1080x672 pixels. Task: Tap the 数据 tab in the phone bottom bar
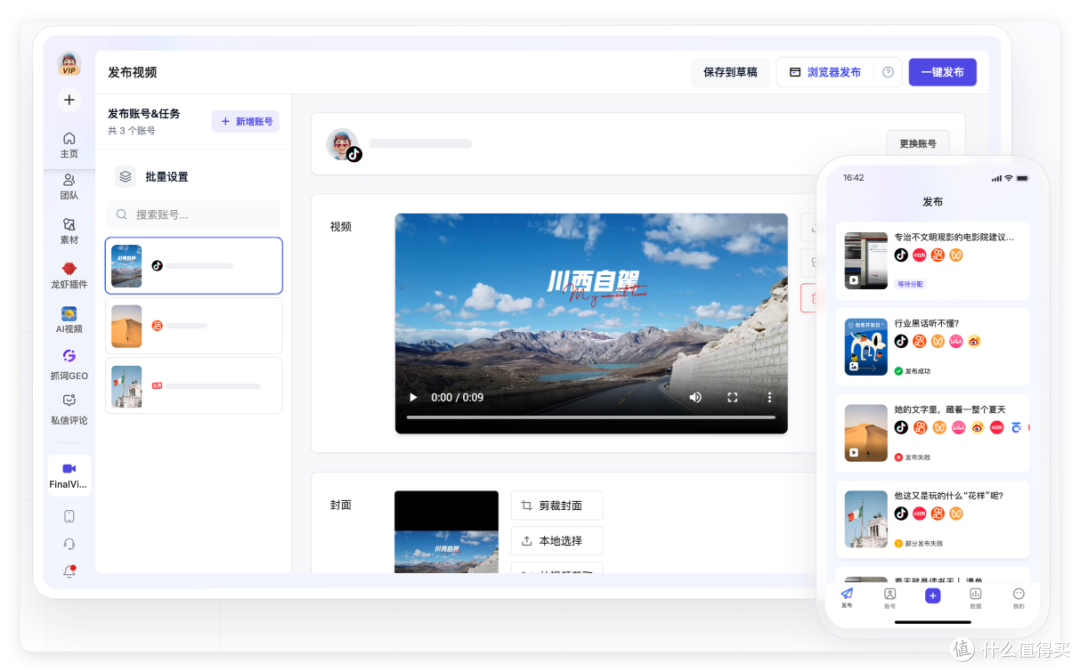pos(975,597)
